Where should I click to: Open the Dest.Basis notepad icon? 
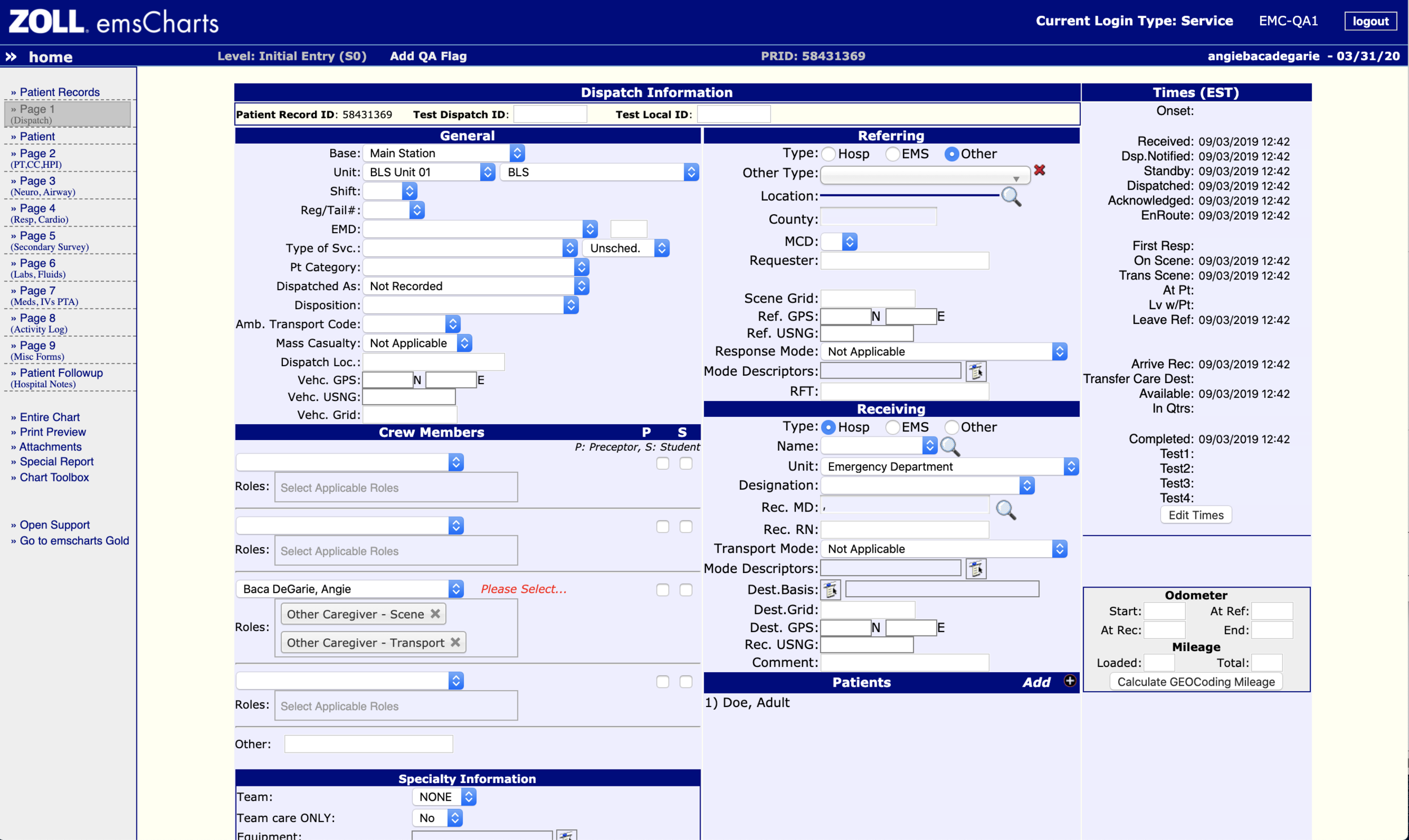tap(831, 589)
